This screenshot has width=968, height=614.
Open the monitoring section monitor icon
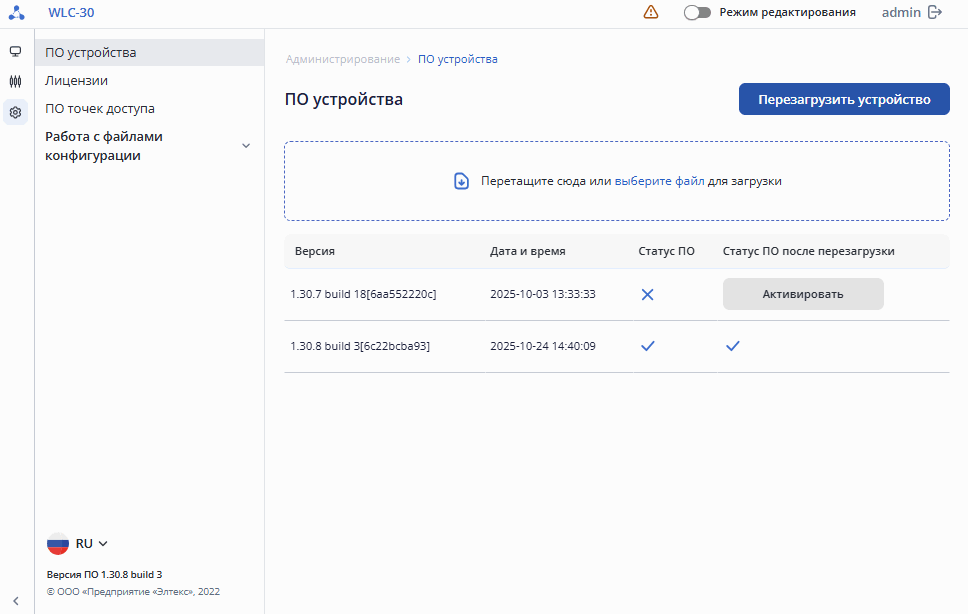coord(15,51)
